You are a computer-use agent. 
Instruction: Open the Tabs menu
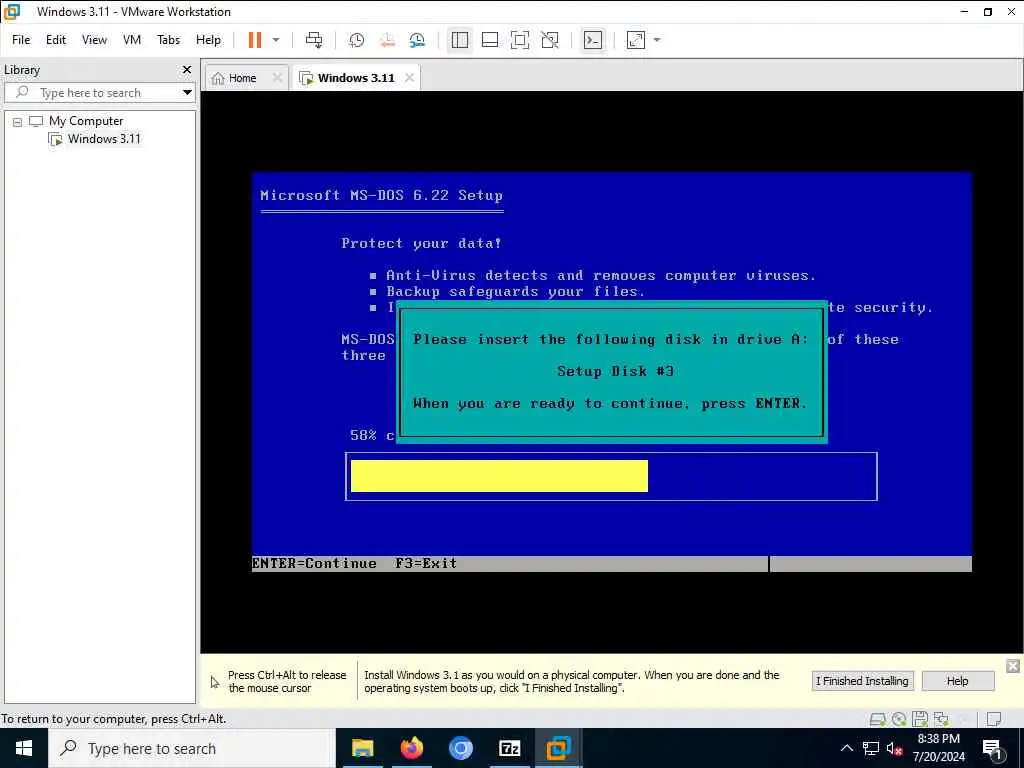[168, 40]
